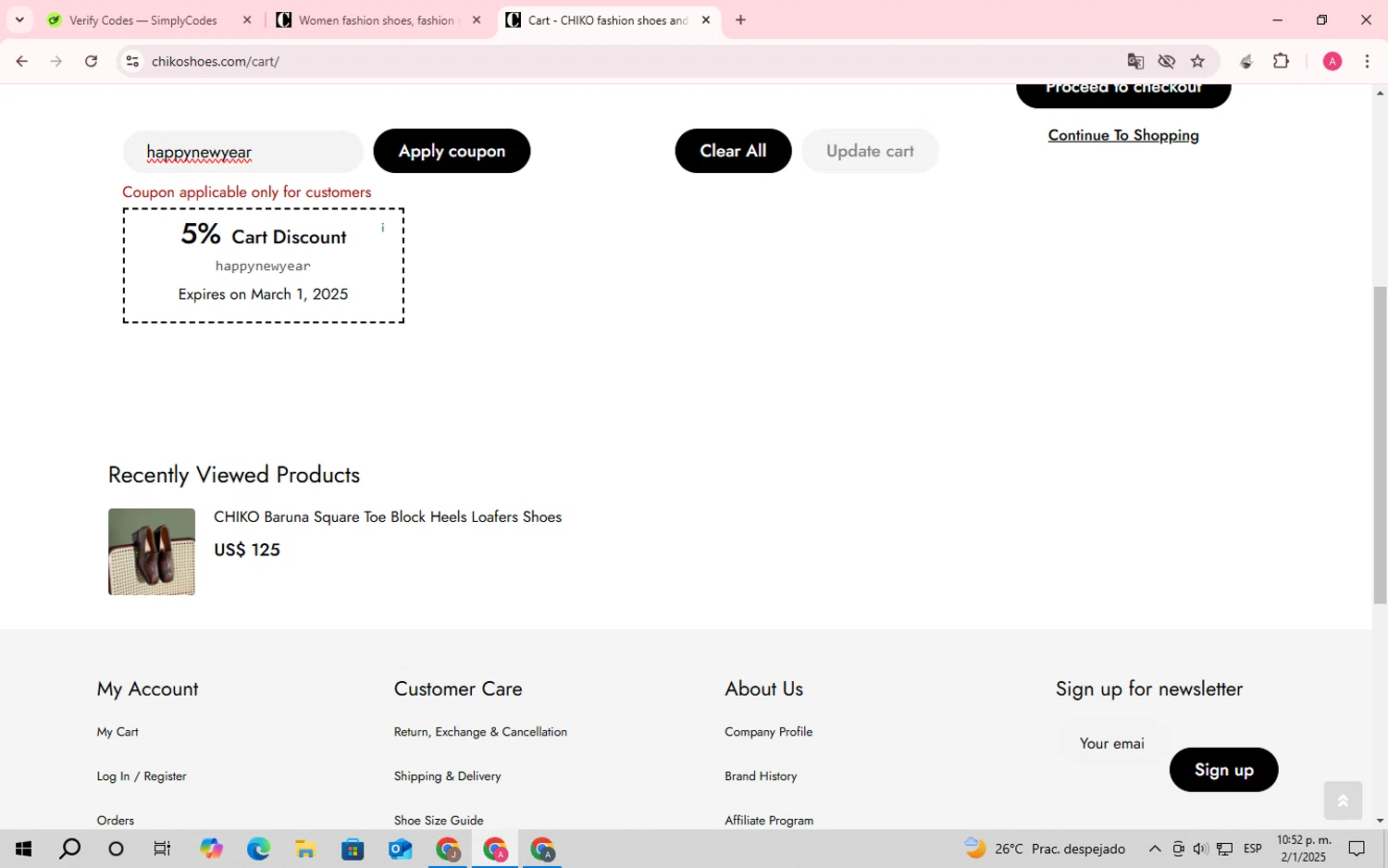Open Shipping & Delivery link
Image resolution: width=1388 pixels, height=868 pixels.
click(447, 776)
